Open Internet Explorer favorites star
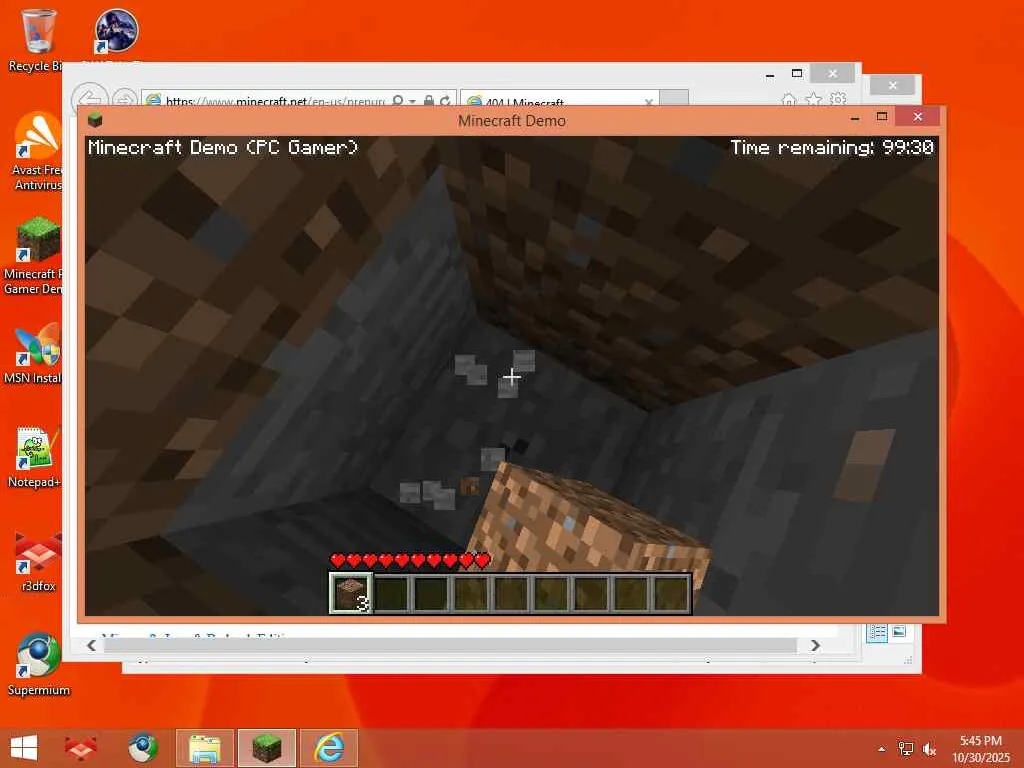 (813, 100)
